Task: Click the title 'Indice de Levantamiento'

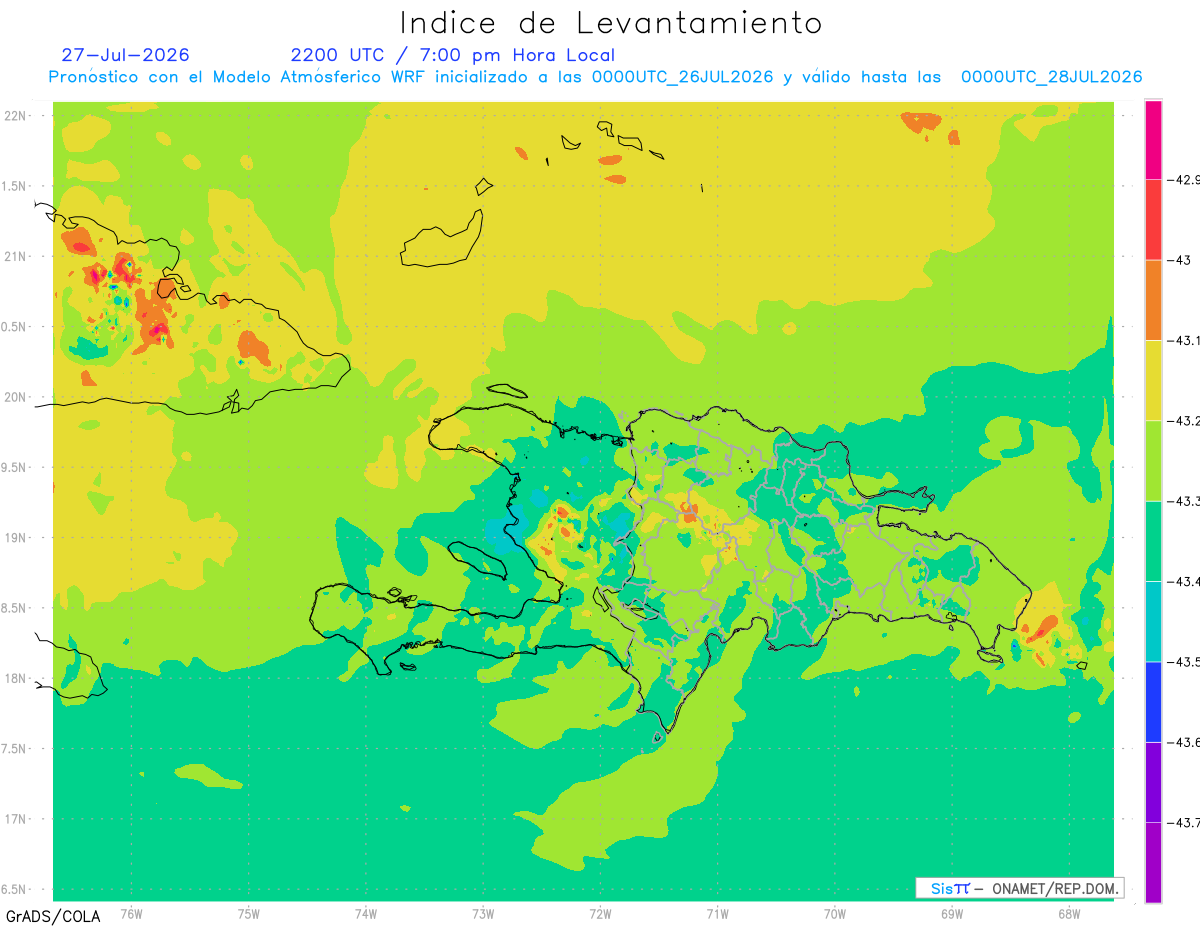Action: tap(611, 22)
